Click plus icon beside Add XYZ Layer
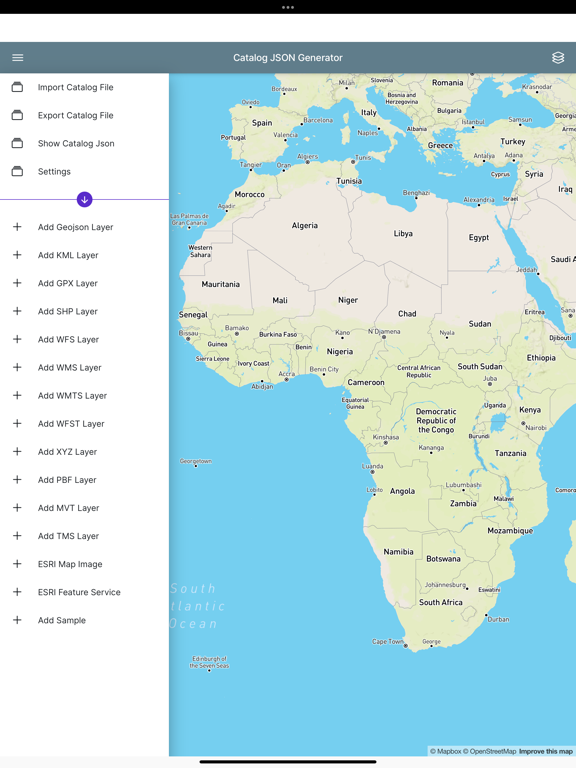The image size is (576, 768). [x=17, y=452]
